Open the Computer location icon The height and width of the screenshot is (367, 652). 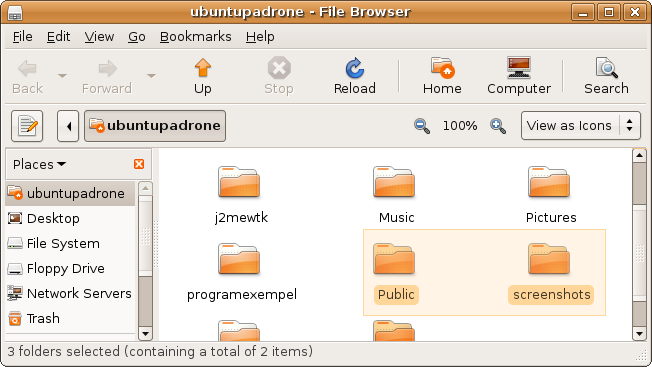point(519,76)
